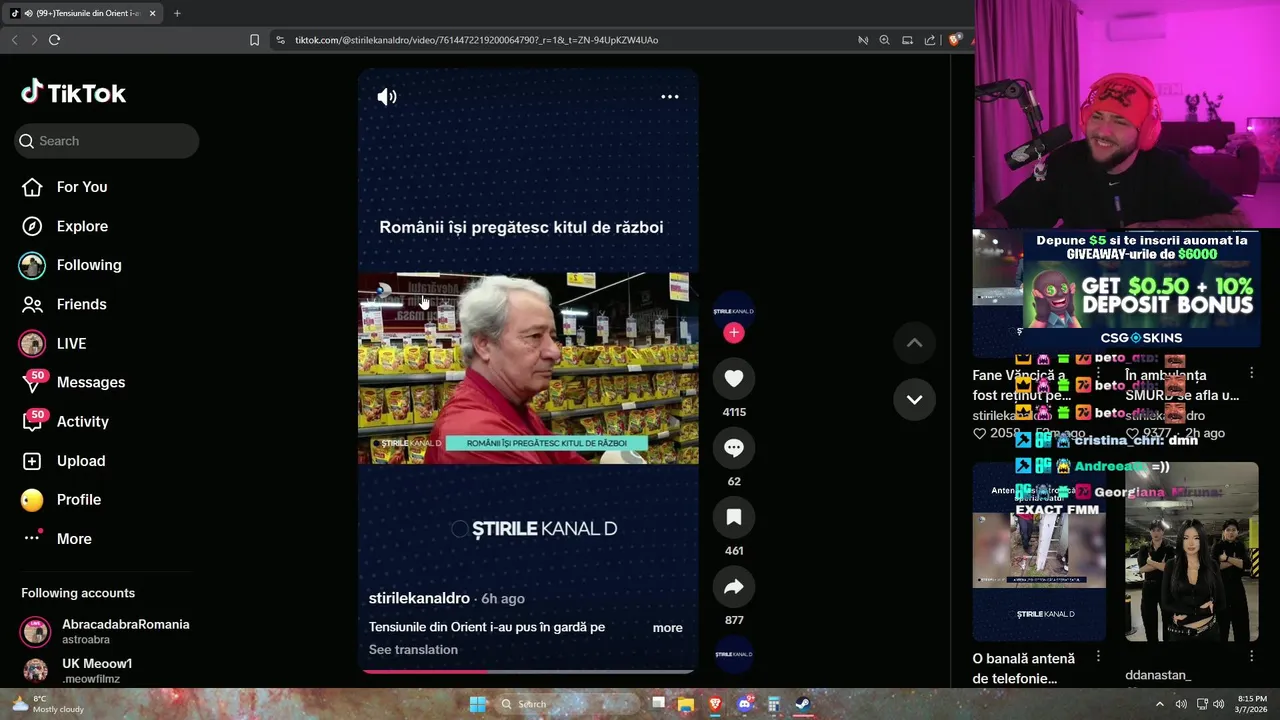
Task: Focus the TikTok Search field
Action: click(x=107, y=141)
